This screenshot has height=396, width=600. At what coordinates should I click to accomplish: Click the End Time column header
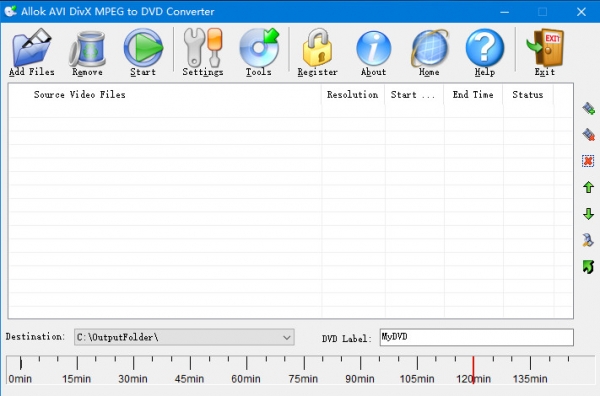pos(473,95)
